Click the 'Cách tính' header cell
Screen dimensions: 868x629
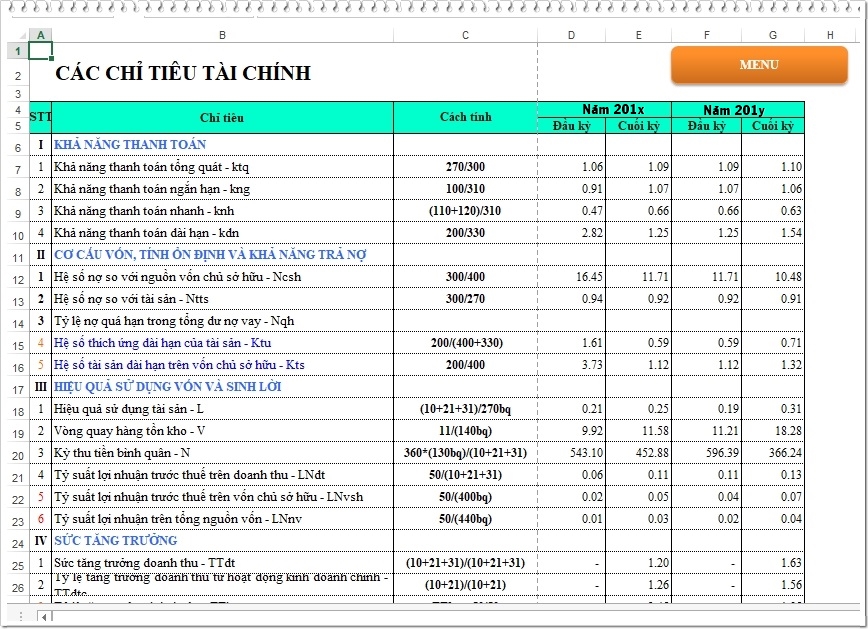tap(466, 117)
